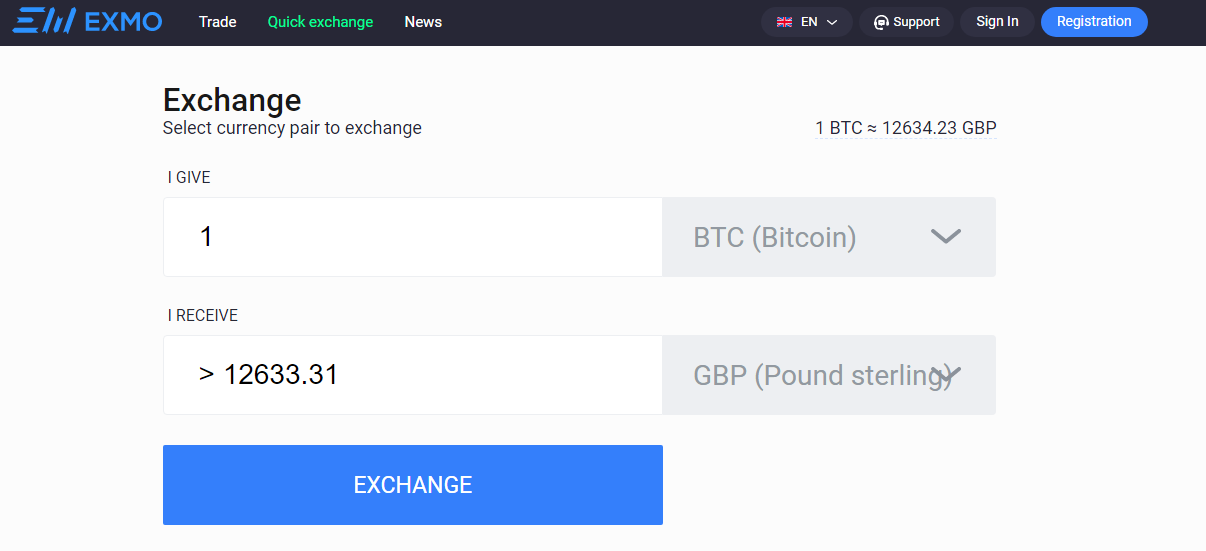1206x551 pixels.
Task: Select the Quick exchange menu item
Action: coord(320,22)
